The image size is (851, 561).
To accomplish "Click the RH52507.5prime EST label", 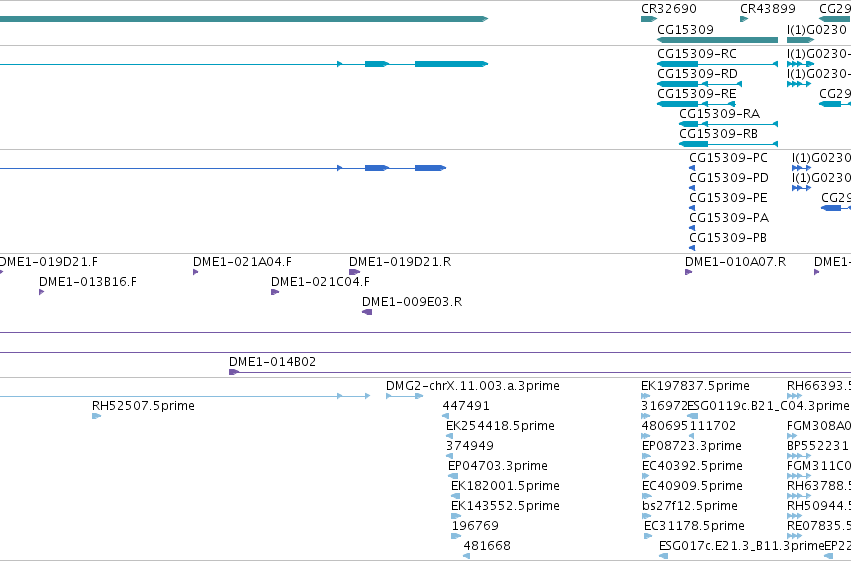I will pos(143,406).
